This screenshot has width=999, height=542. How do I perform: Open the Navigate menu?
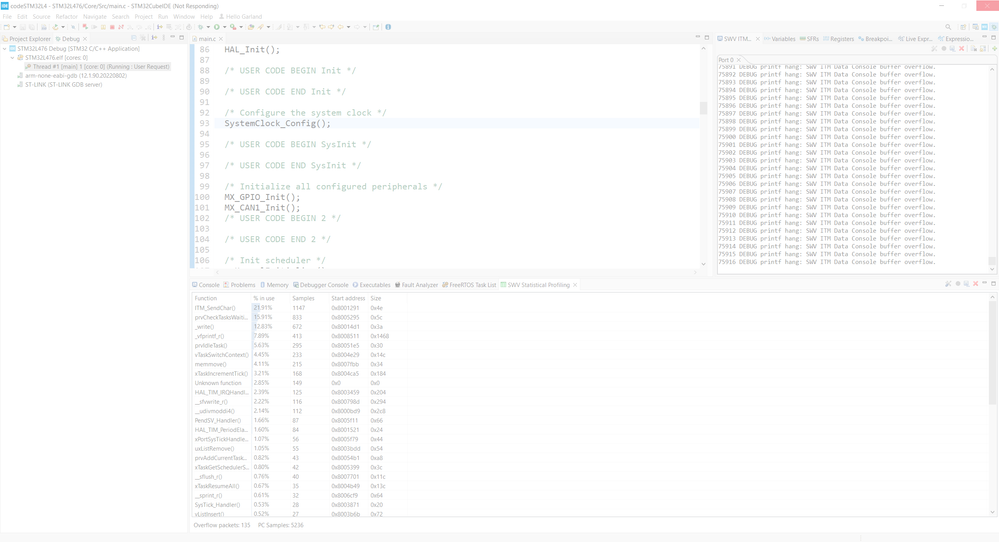coord(94,16)
